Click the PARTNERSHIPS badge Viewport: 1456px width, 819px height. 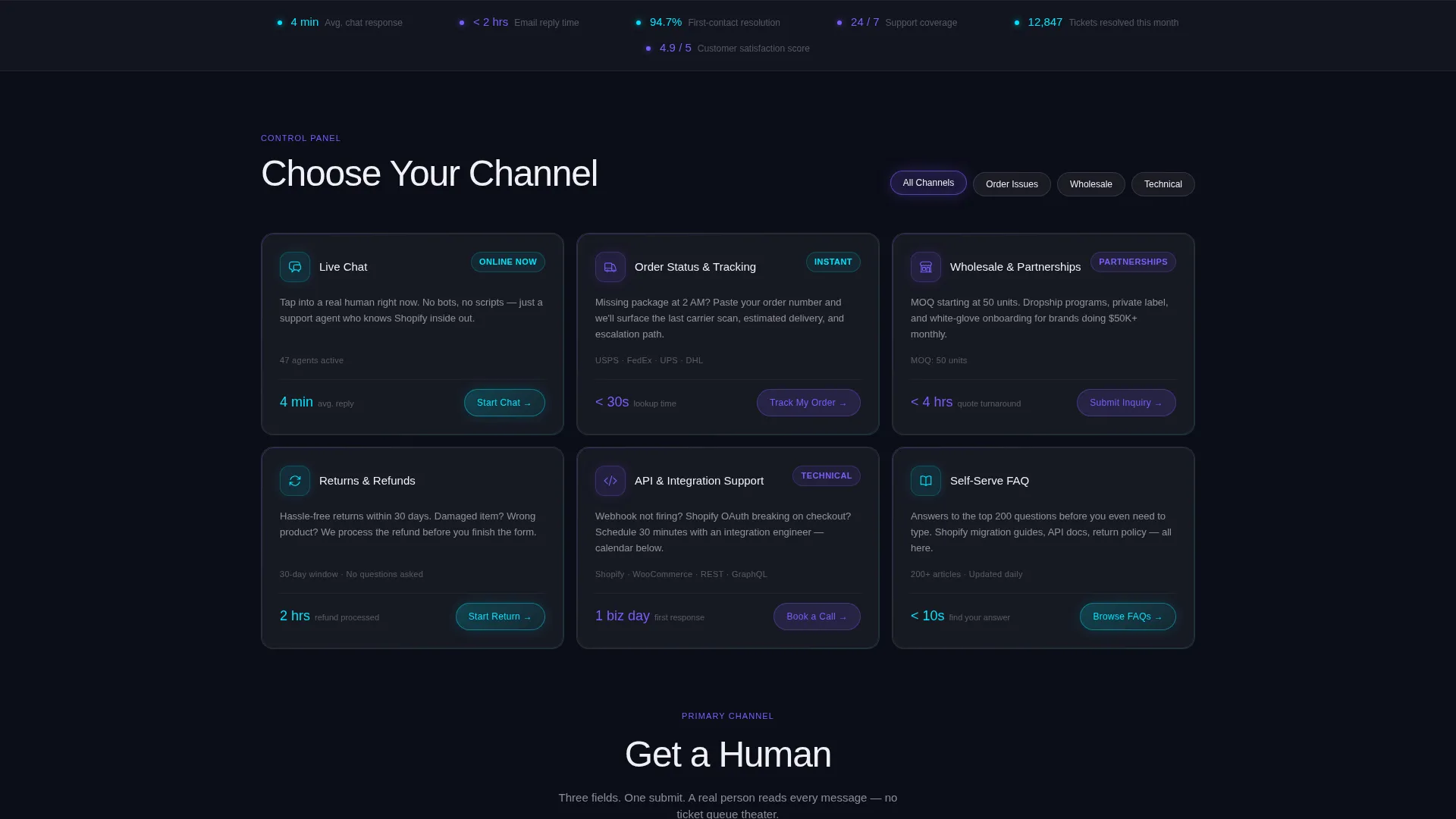tap(1133, 262)
